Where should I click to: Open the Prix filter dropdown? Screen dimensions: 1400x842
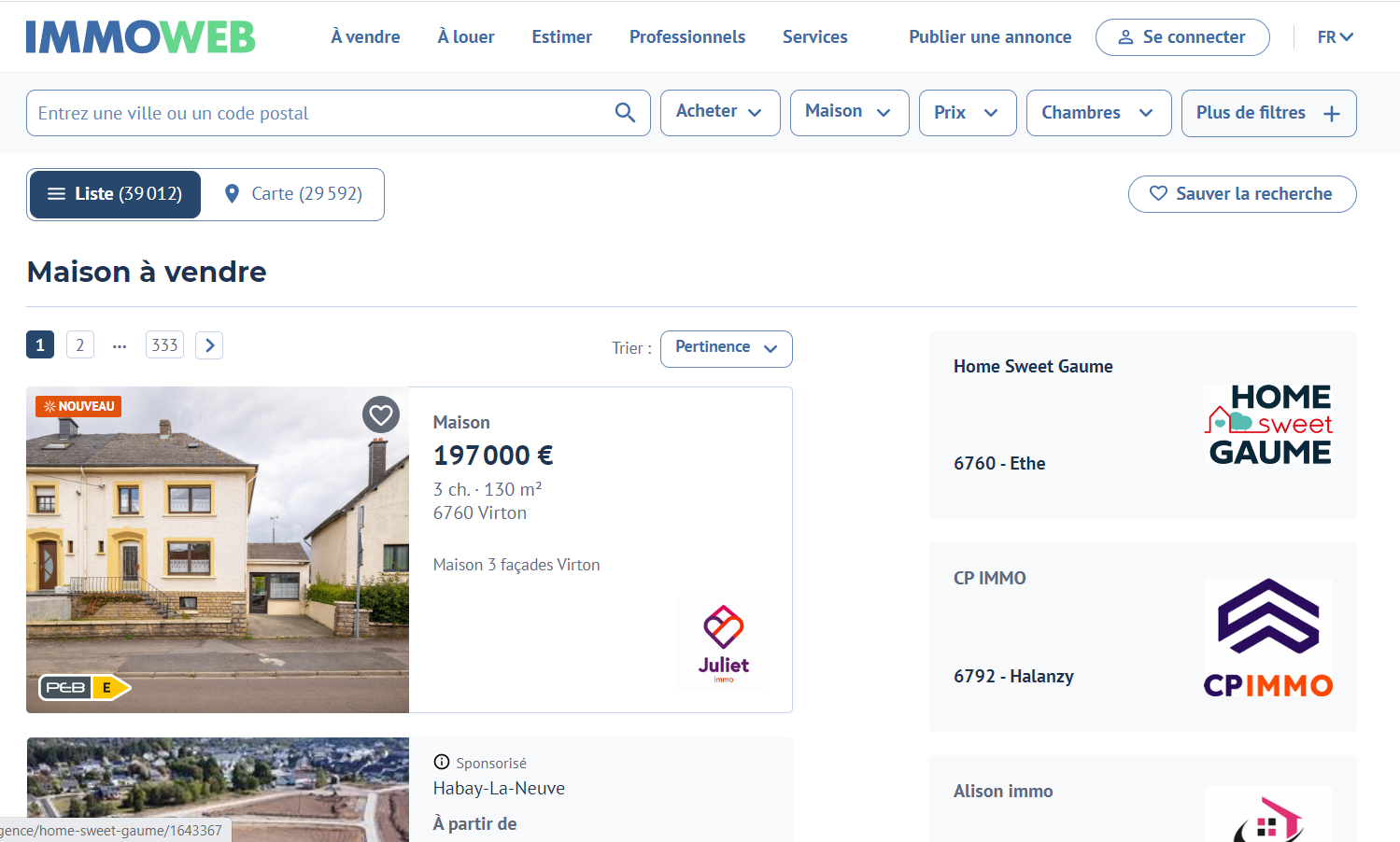coord(967,113)
